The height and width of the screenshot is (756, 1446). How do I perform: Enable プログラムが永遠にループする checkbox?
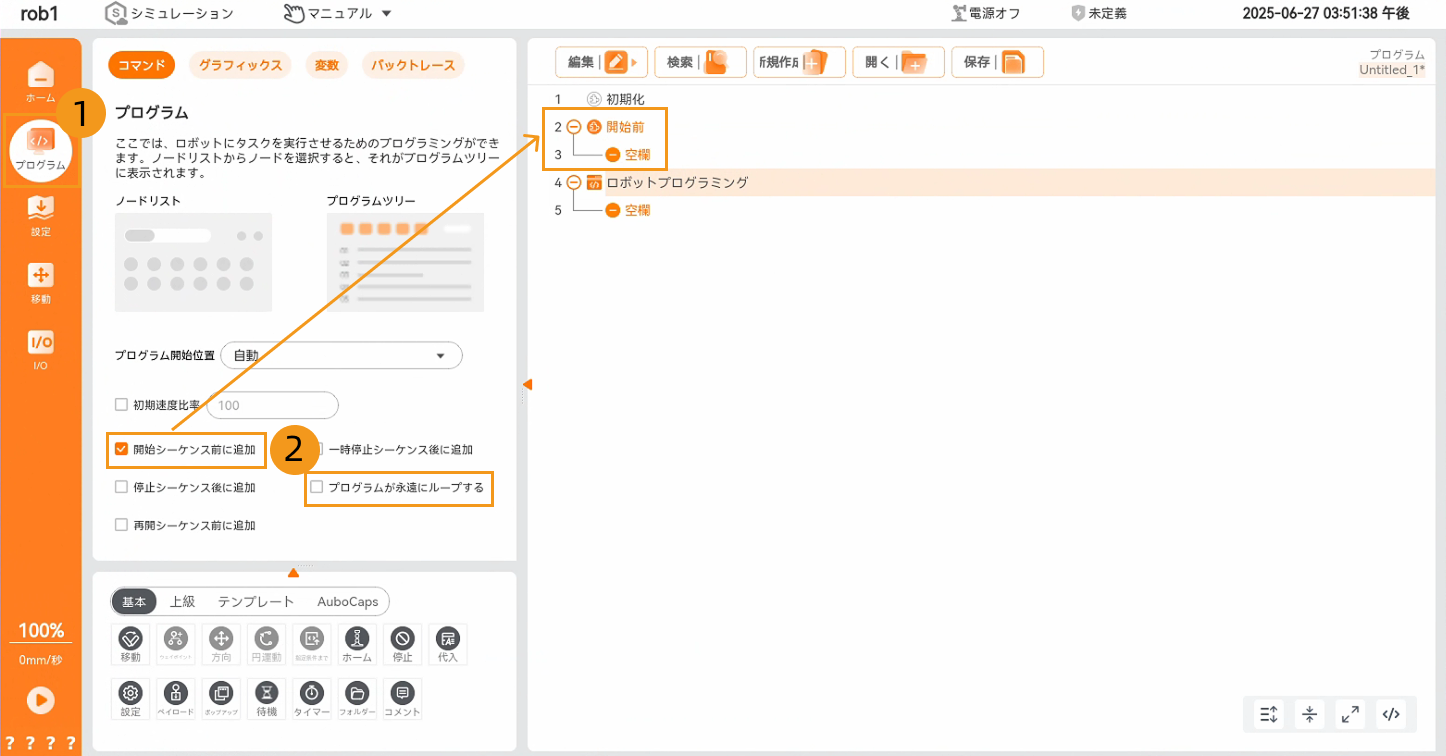[317, 488]
